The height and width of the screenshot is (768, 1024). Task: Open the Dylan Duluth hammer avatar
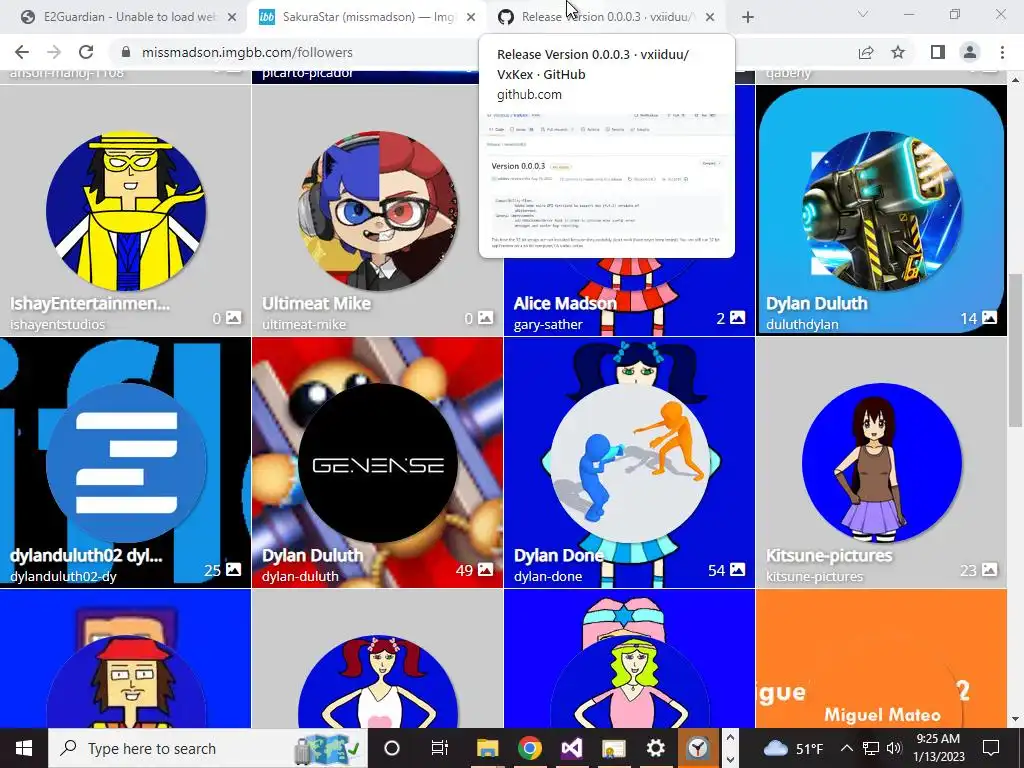click(882, 211)
